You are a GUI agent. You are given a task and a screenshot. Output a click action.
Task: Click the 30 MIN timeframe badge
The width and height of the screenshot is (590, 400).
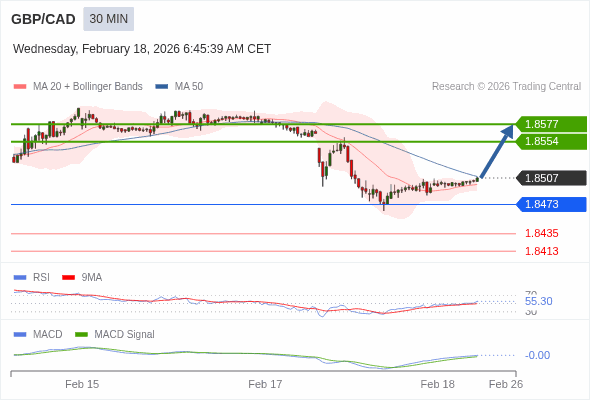point(108,19)
